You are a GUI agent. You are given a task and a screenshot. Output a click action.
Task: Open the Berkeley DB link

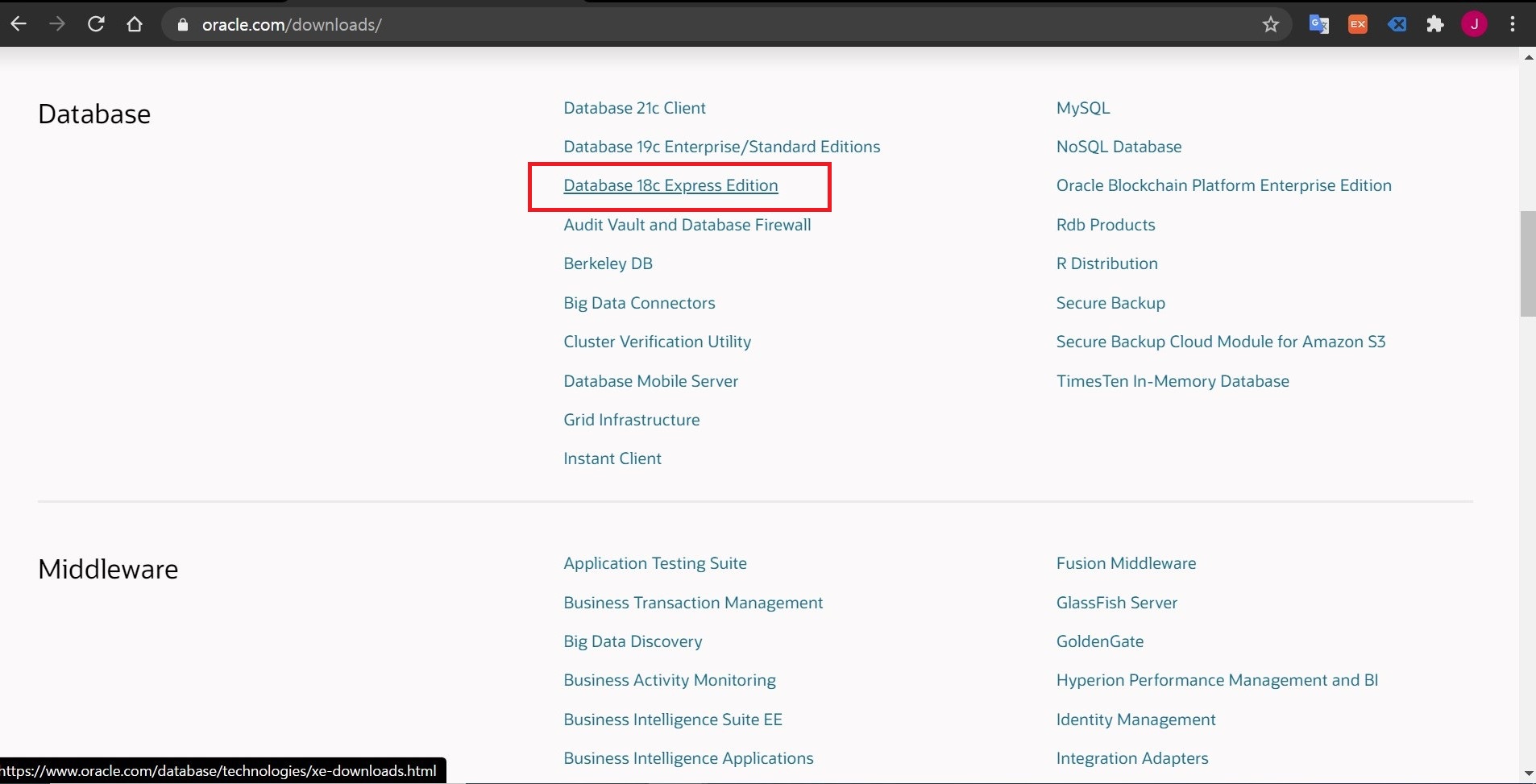[x=608, y=263]
